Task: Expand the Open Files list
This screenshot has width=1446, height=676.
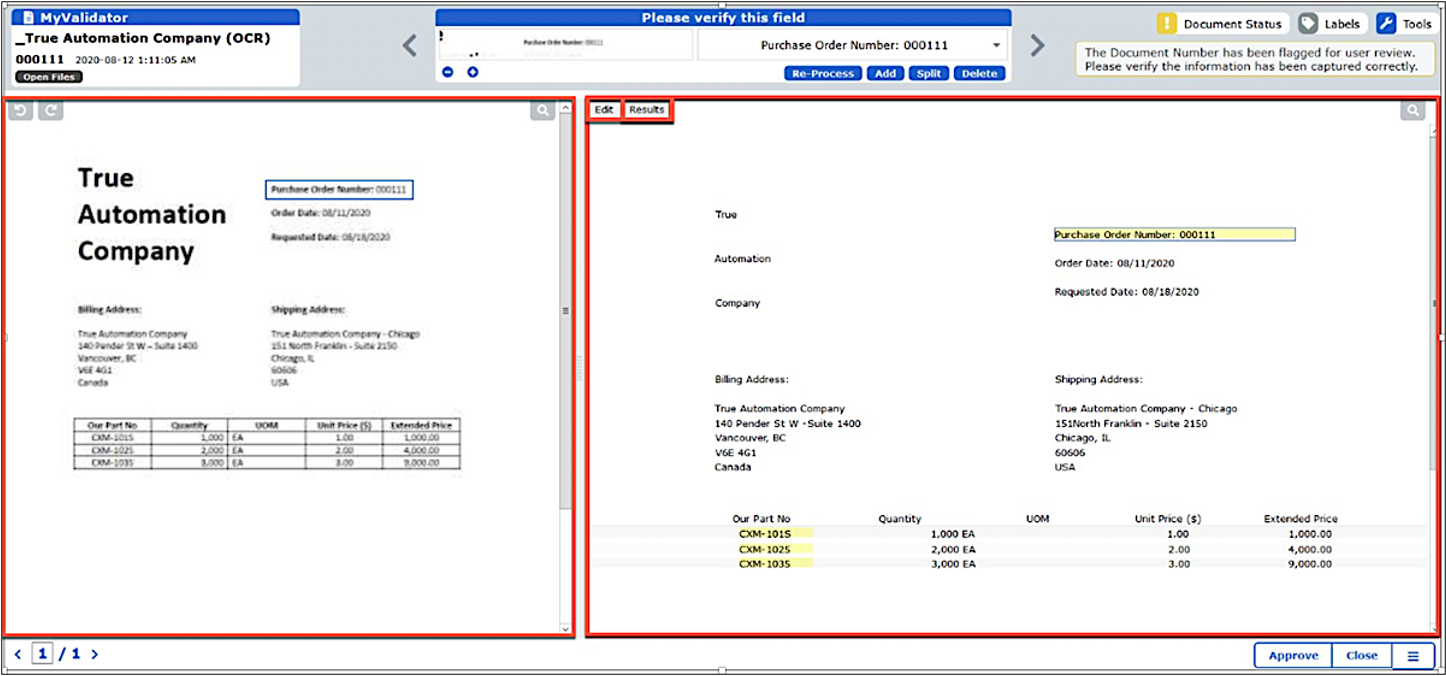Action: tap(49, 77)
